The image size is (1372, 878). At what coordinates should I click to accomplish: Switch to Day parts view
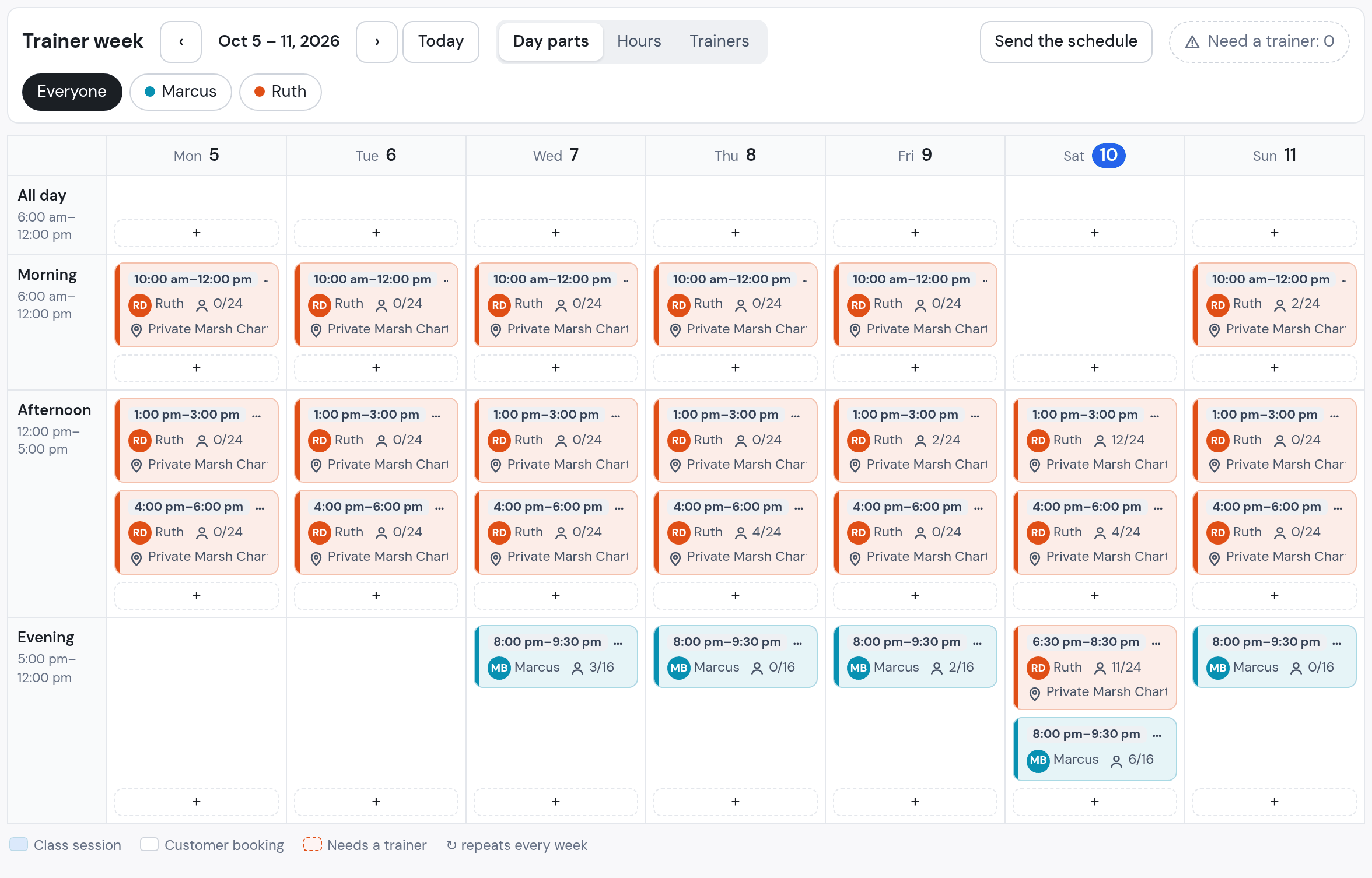point(551,41)
